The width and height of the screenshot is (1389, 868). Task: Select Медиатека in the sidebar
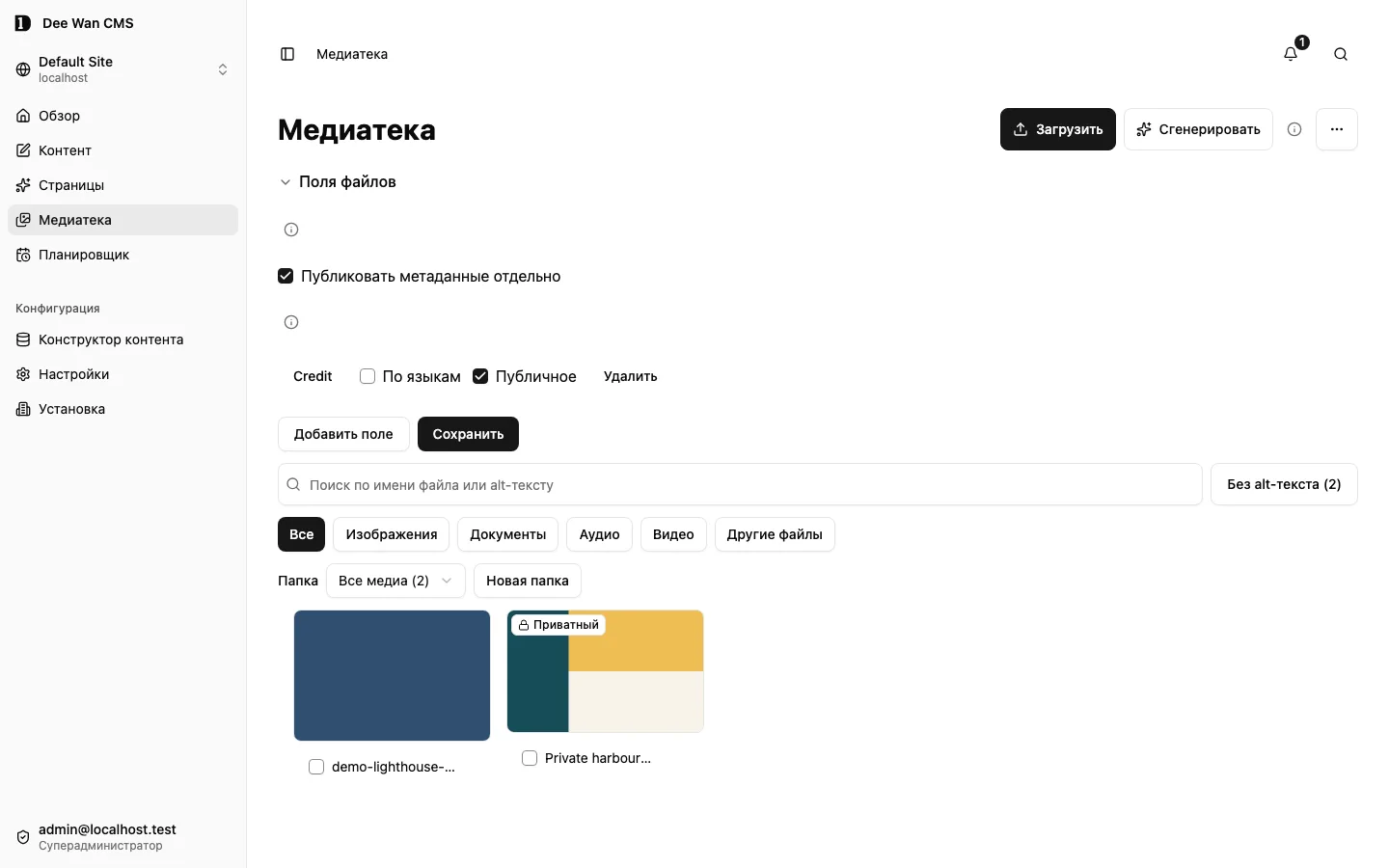coord(123,220)
